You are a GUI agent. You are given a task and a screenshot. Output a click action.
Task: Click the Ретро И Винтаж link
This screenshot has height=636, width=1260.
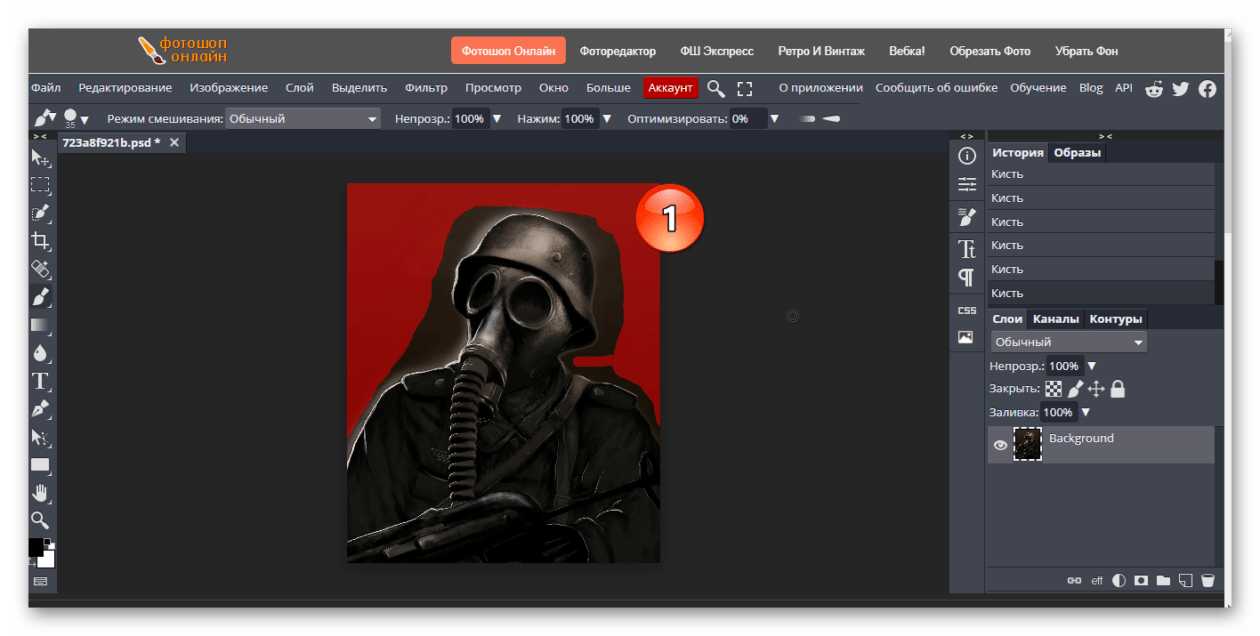(821, 51)
